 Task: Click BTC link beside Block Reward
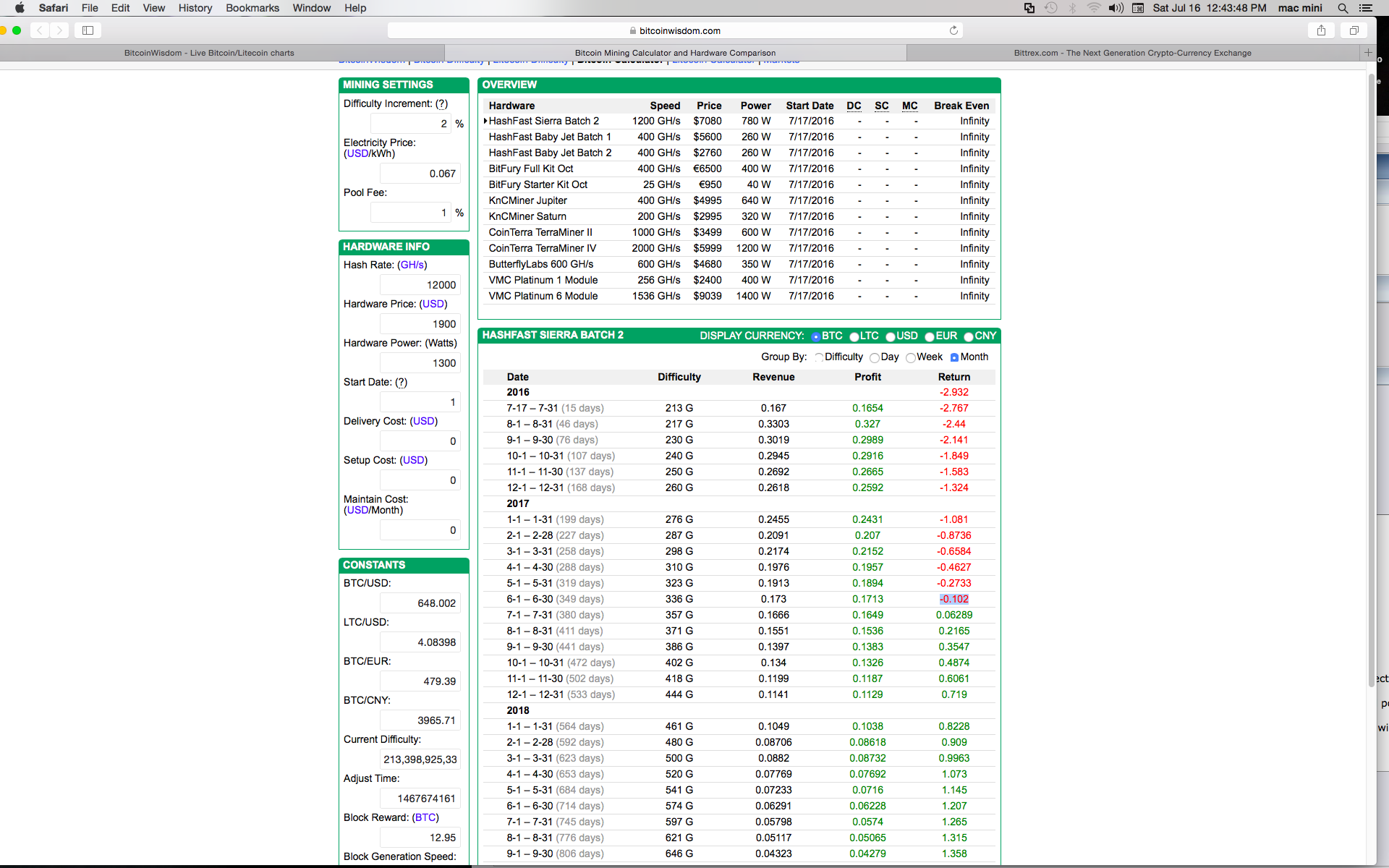pyautogui.click(x=425, y=817)
